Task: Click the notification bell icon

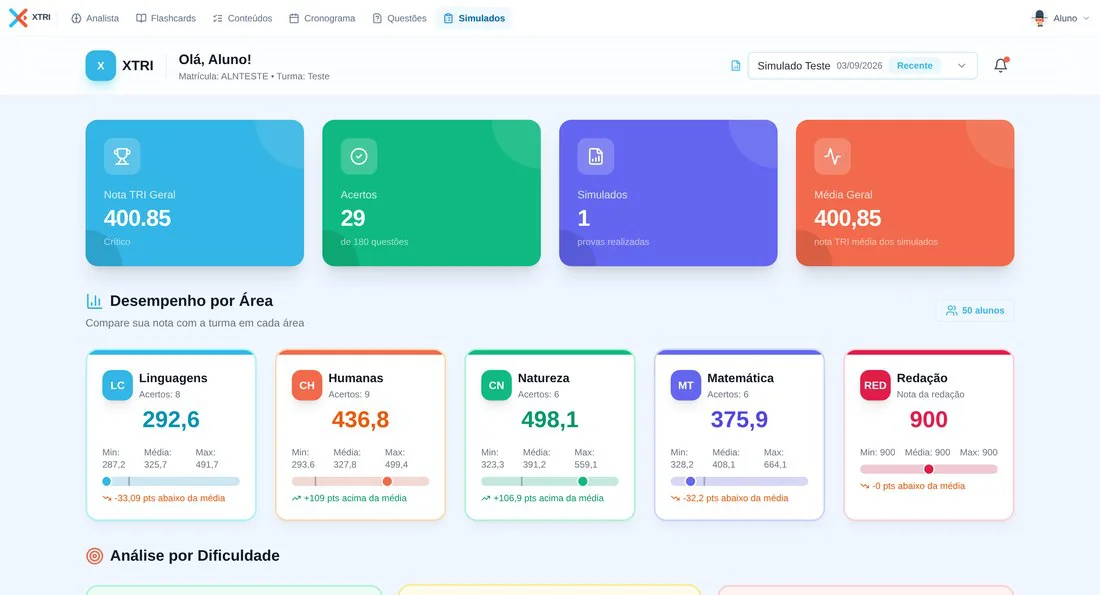Action: point(1000,65)
